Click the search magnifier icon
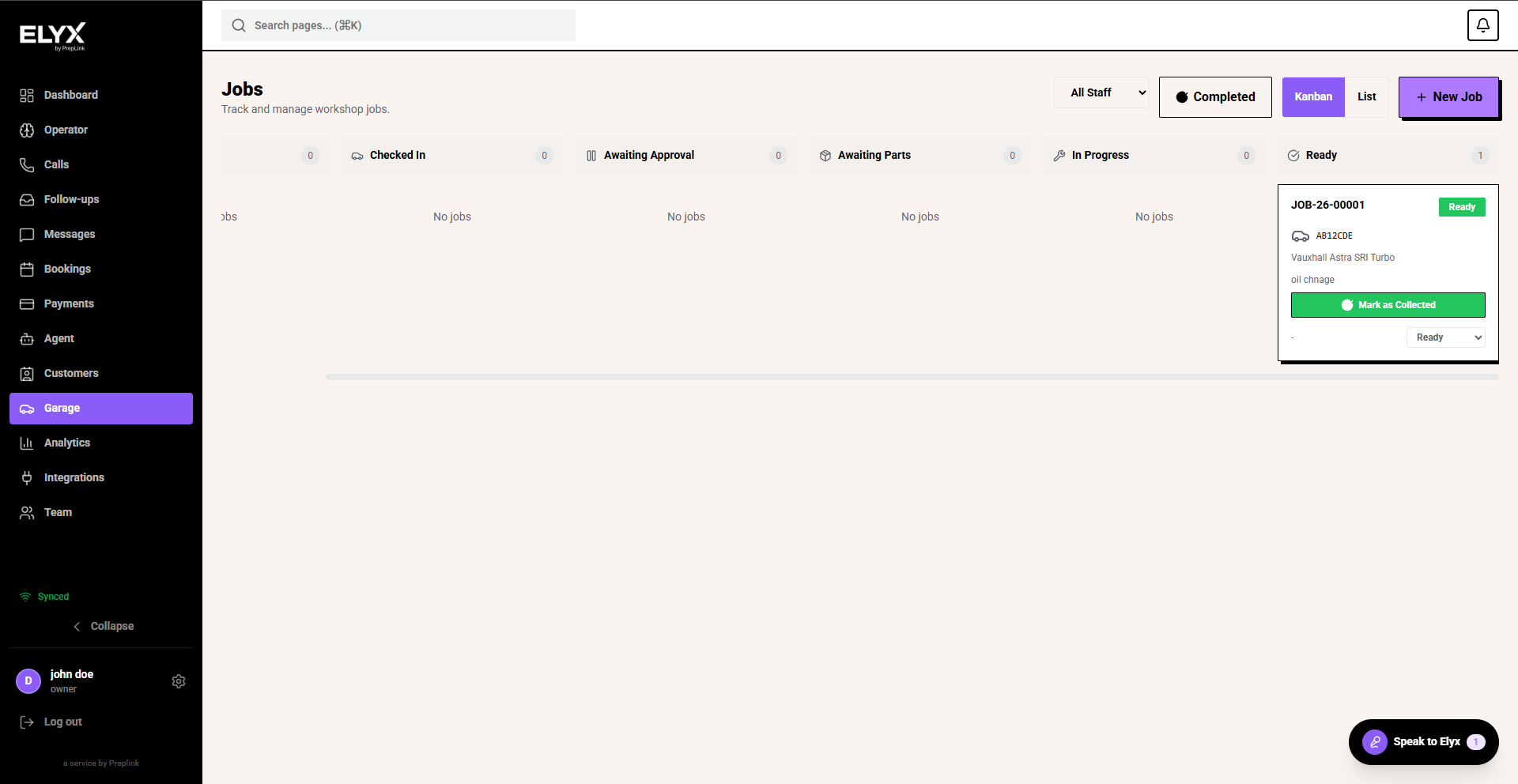The height and width of the screenshot is (784, 1518). coord(239,25)
